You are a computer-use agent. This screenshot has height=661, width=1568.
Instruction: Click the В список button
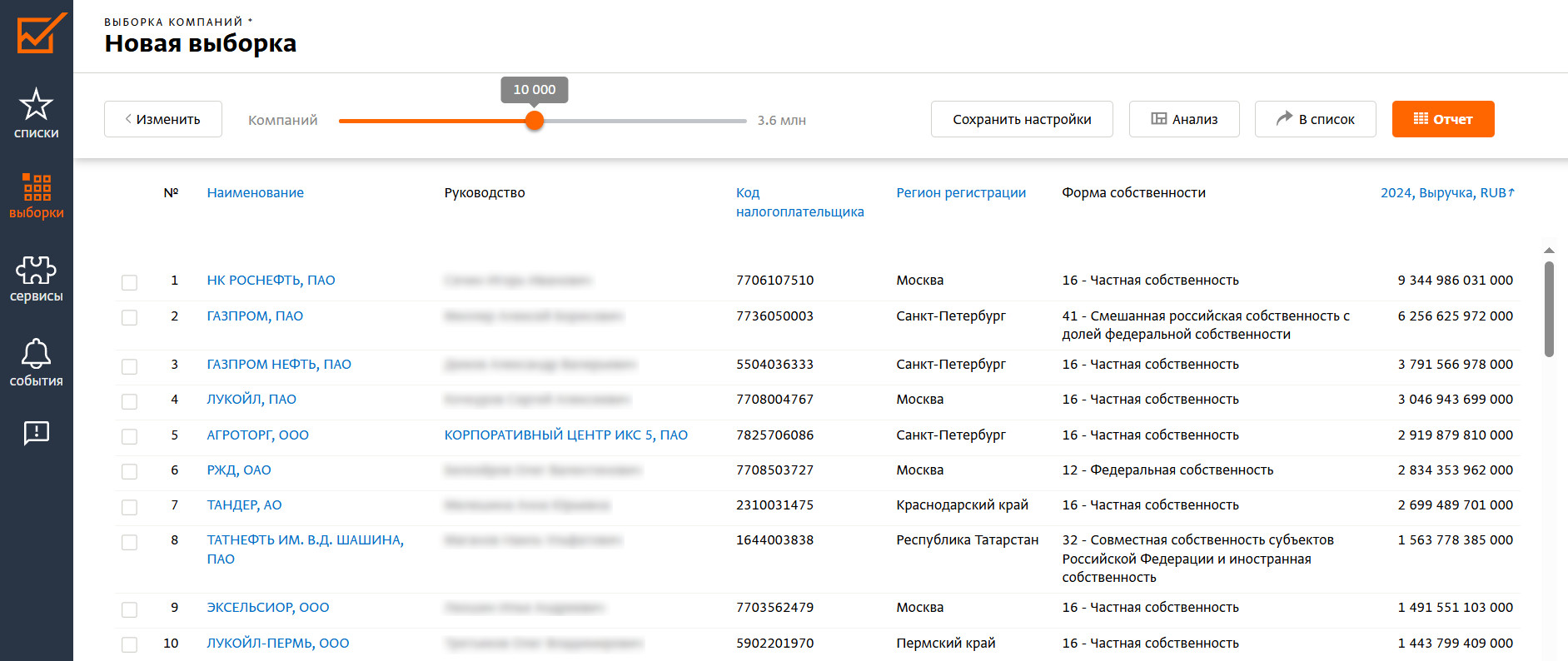coord(1316,119)
